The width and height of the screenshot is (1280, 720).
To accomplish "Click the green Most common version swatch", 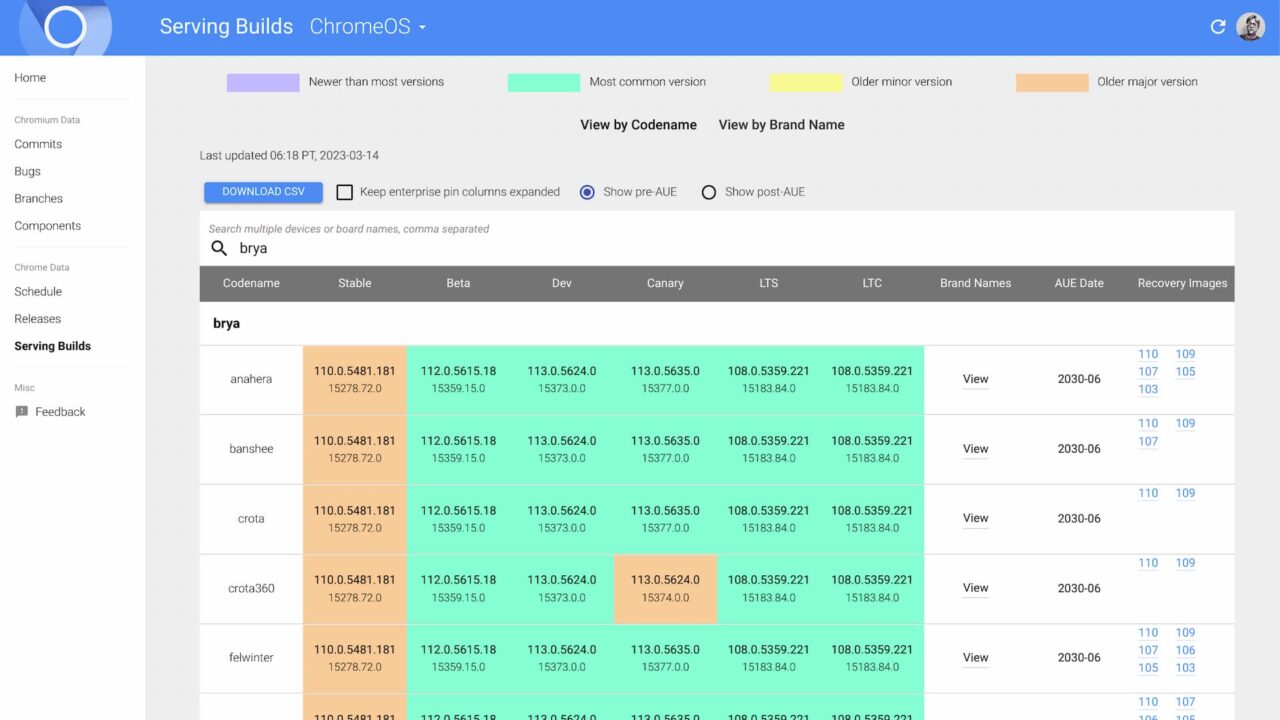I will pyautogui.click(x=544, y=82).
